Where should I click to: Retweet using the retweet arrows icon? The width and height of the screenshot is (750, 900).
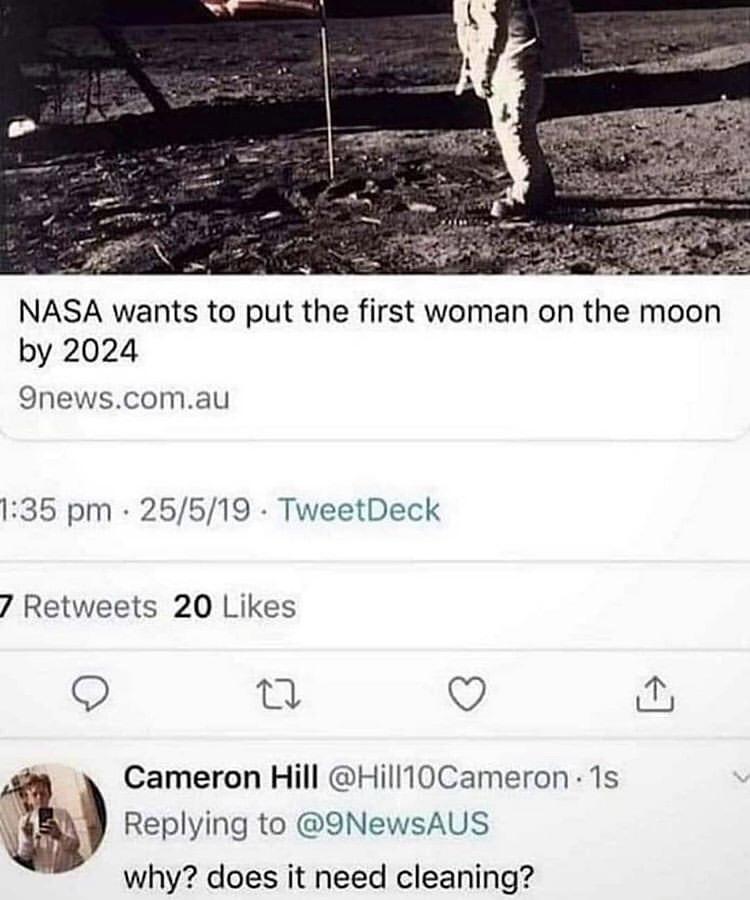(278, 695)
